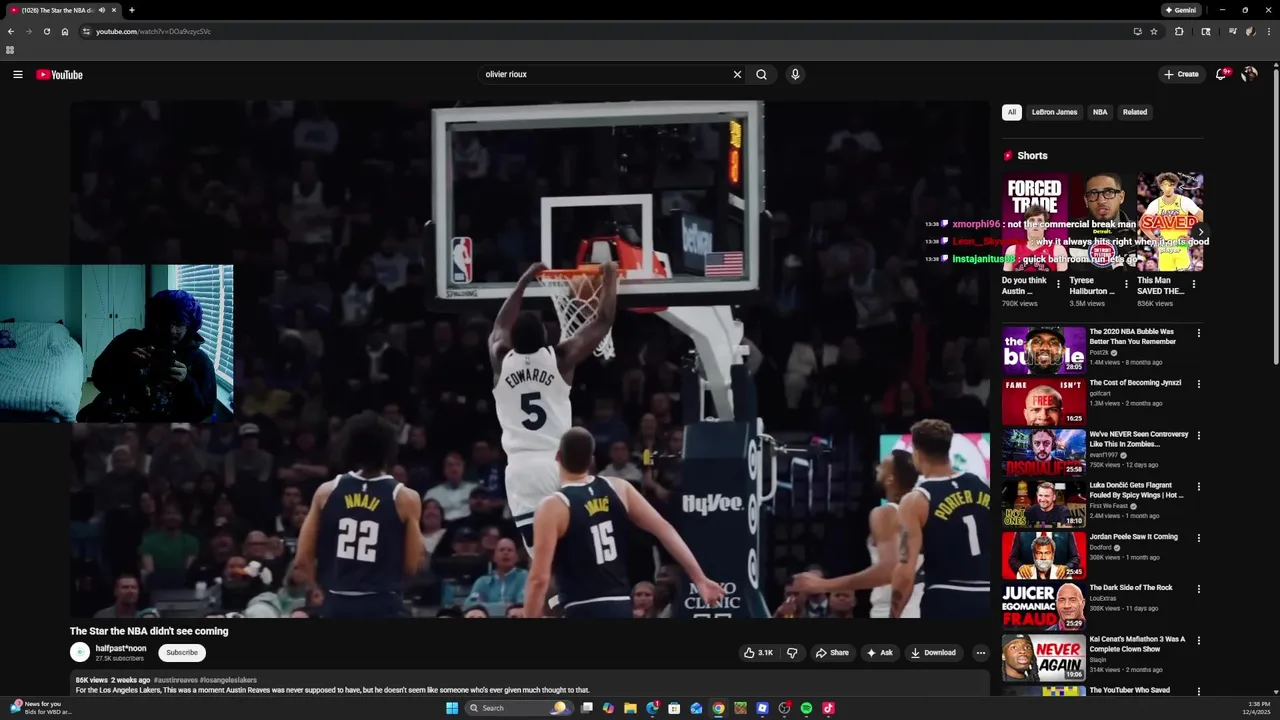The height and width of the screenshot is (720, 1280).
Task: Open We've NEVER Seen Controversy video thumbnail
Action: point(1044,452)
